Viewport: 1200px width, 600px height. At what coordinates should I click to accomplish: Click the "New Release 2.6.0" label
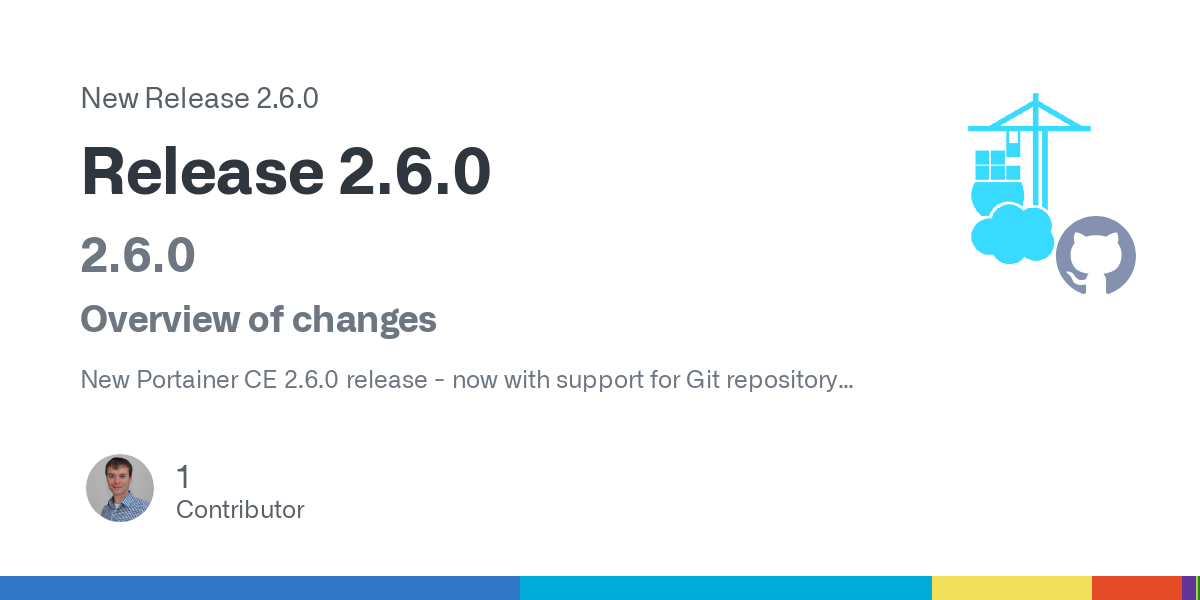tap(199, 98)
